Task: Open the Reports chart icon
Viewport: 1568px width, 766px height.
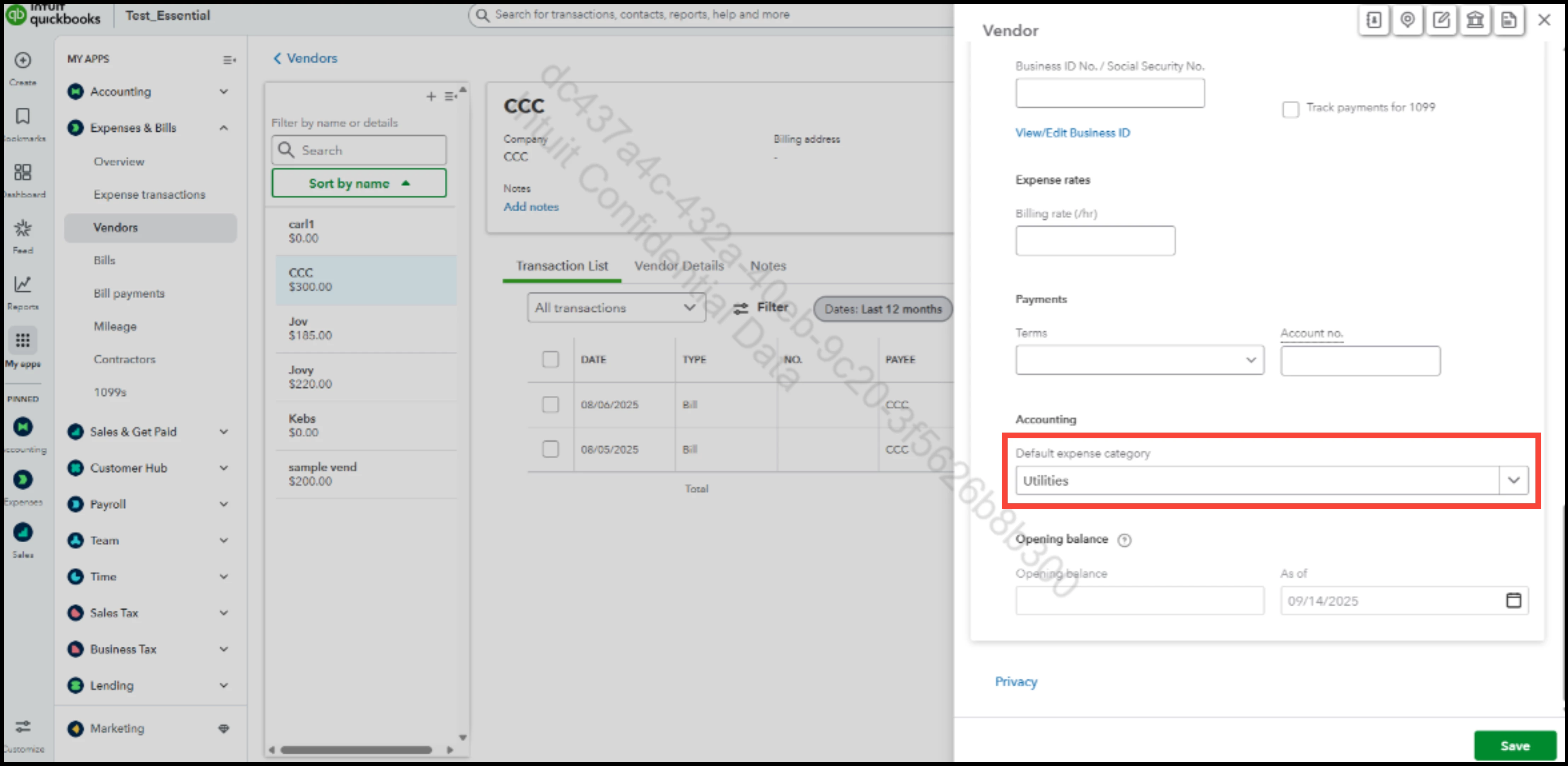Action: point(23,284)
